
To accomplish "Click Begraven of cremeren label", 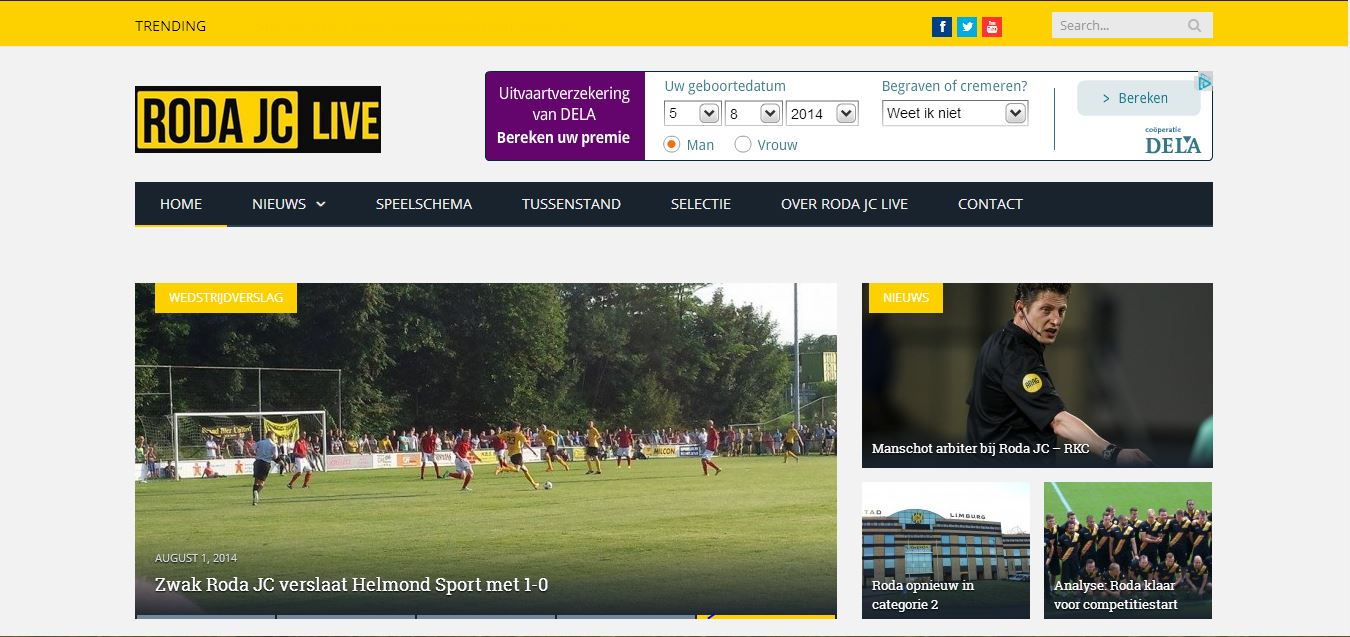I will click(954, 86).
